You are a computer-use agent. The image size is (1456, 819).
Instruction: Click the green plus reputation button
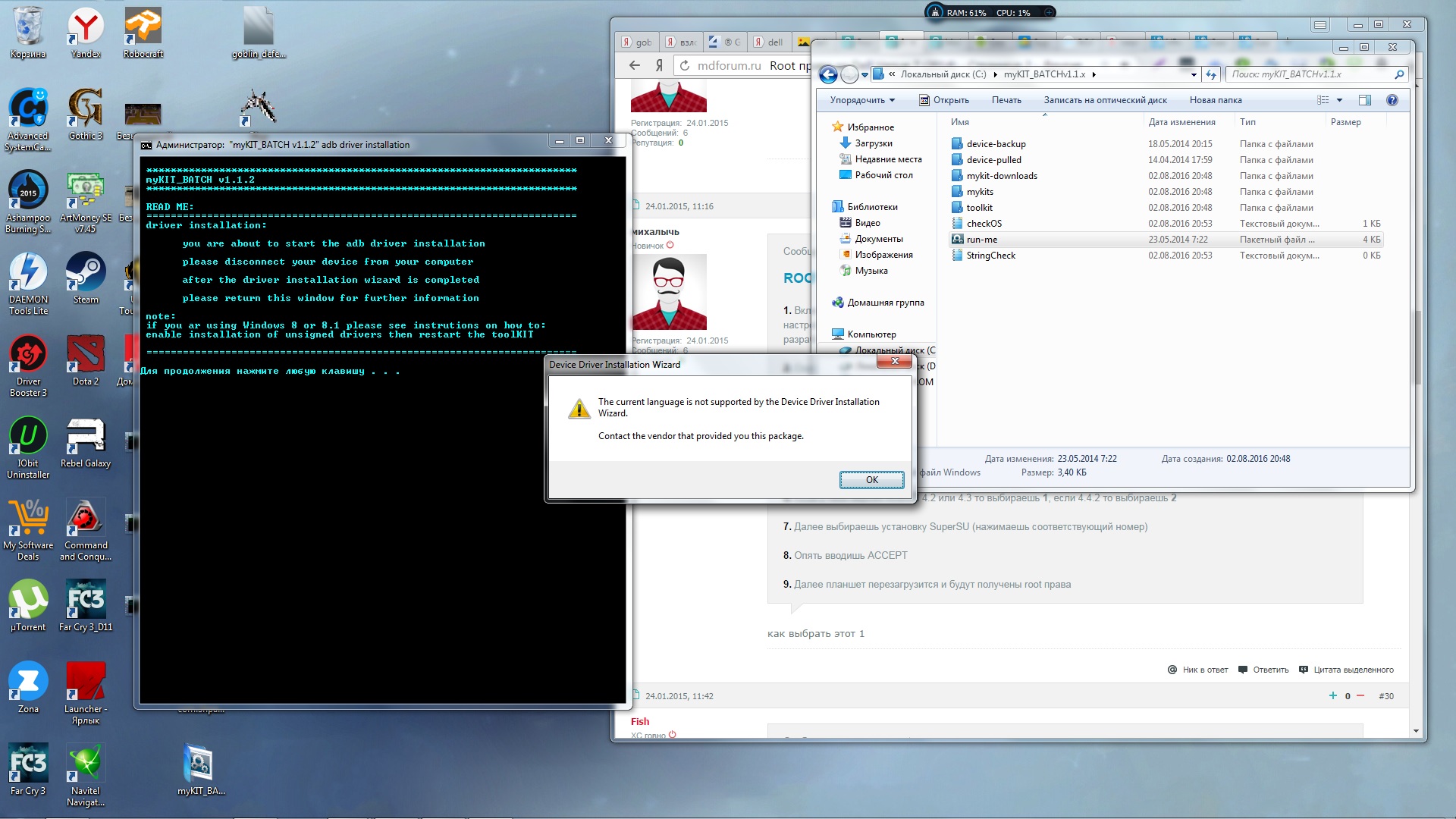coord(1332,695)
